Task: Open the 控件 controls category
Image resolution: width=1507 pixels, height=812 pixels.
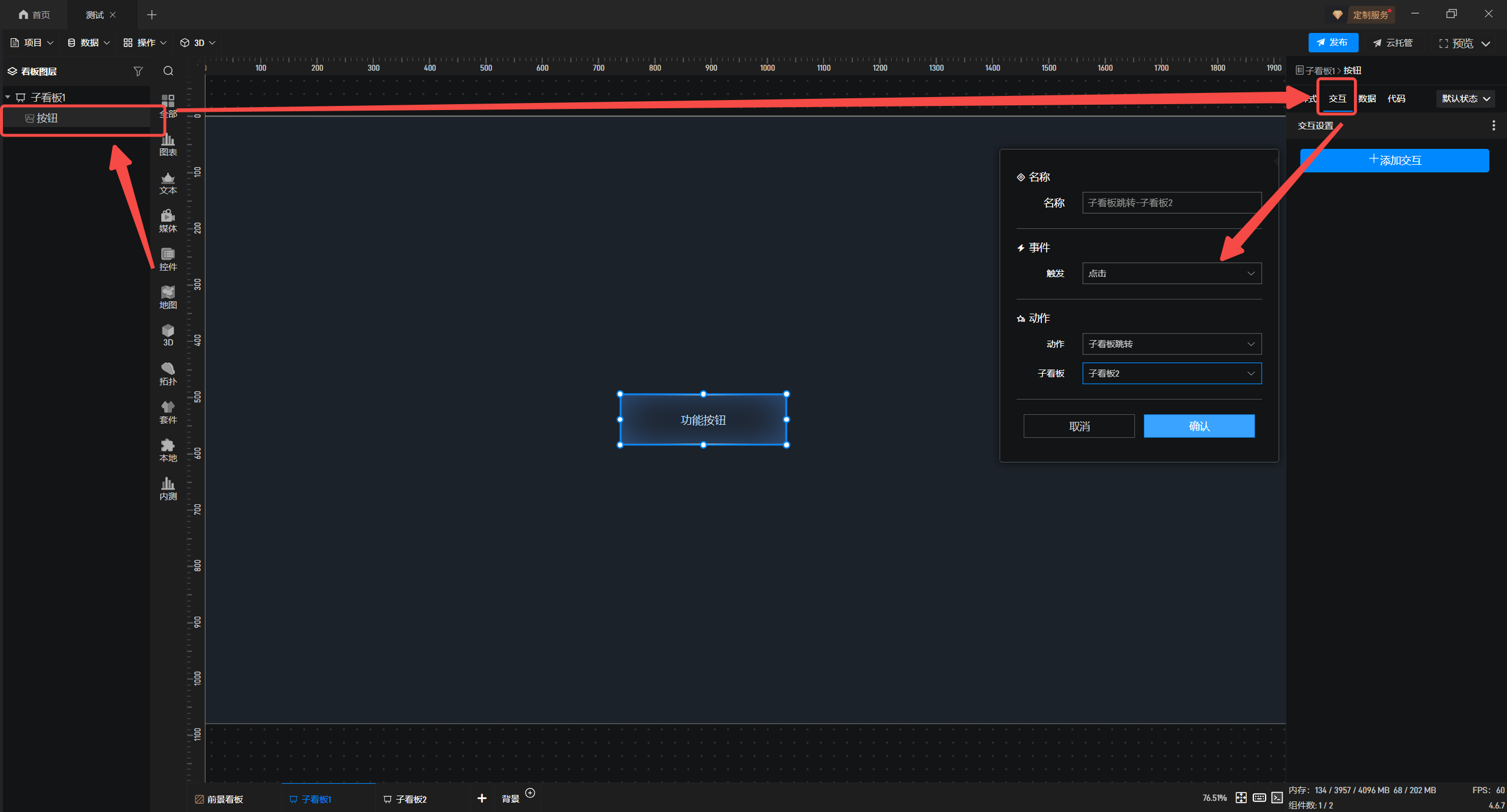Action: [x=168, y=259]
